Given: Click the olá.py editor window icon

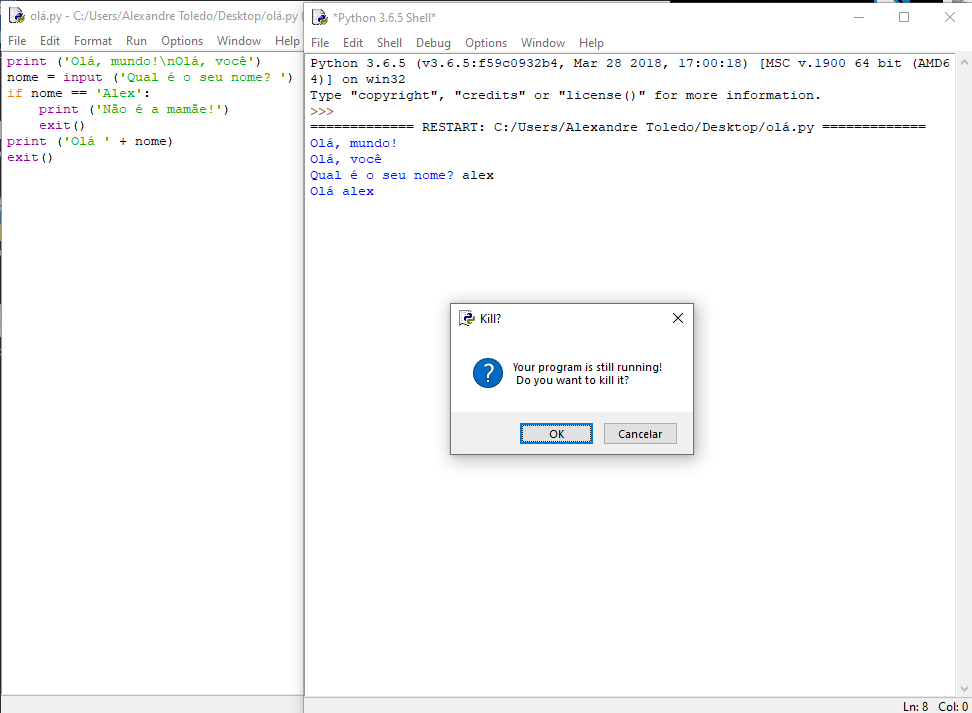Looking at the screenshot, I should point(16,16).
